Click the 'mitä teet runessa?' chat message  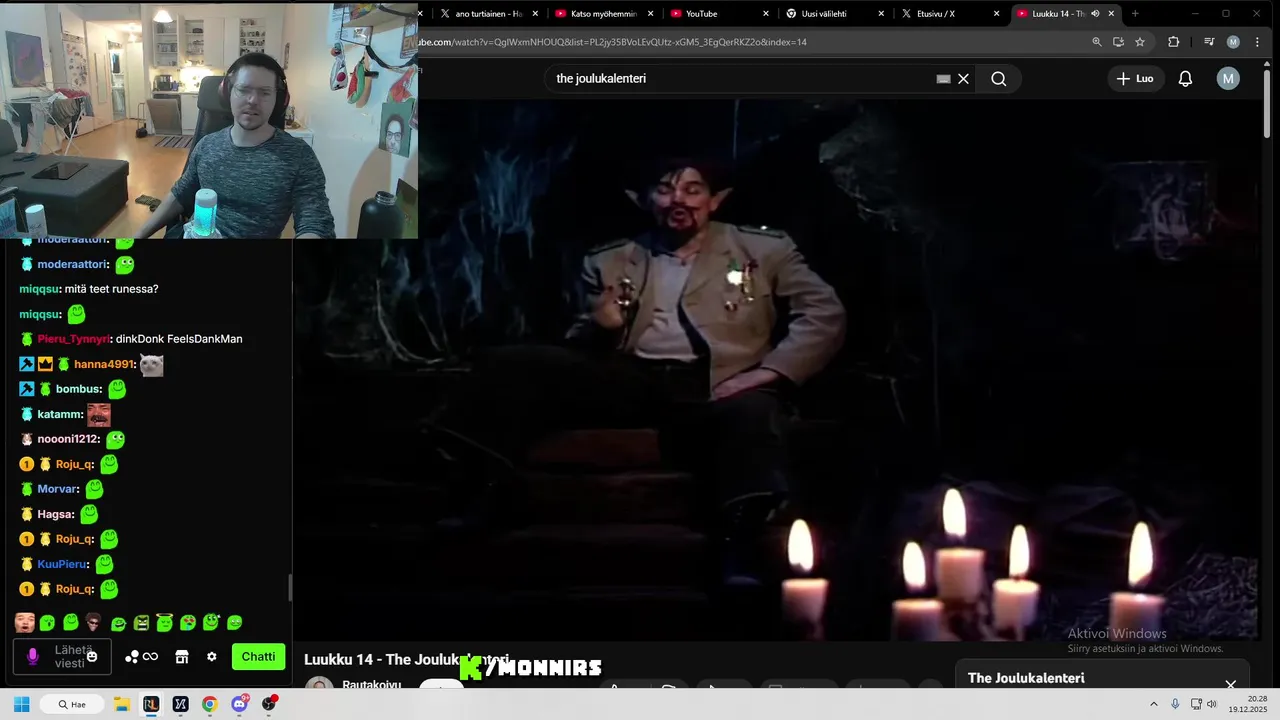(111, 289)
